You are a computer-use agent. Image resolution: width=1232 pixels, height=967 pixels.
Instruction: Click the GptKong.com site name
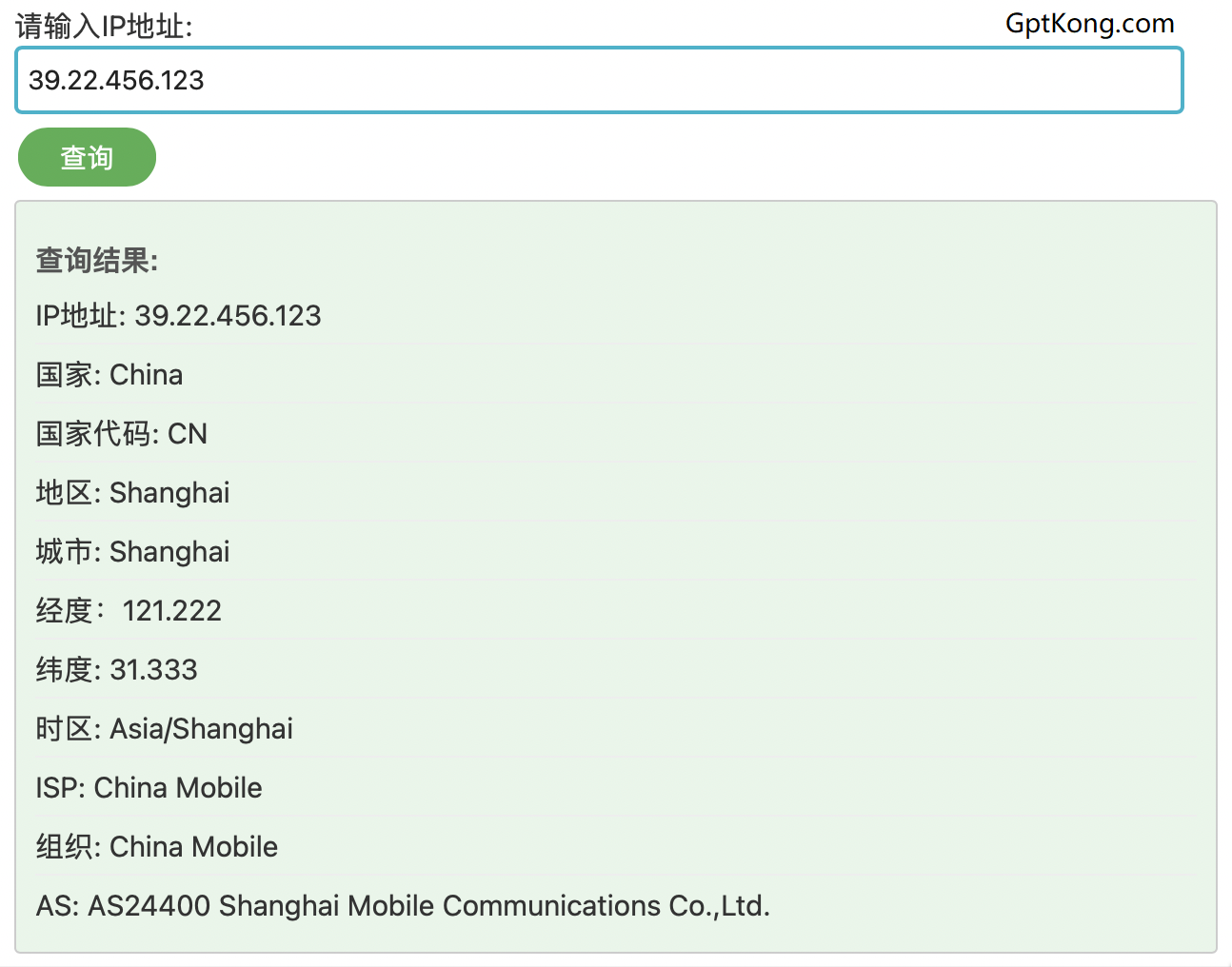point(1089,24)
